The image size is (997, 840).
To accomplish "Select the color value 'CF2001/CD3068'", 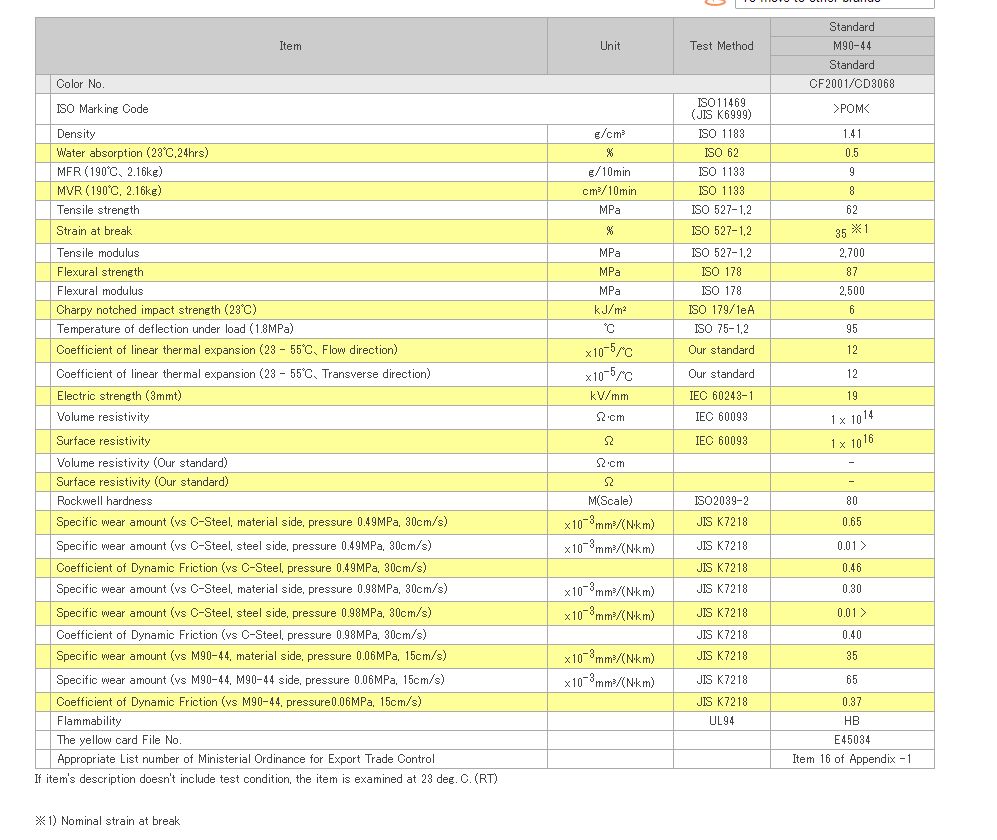I will click(x=852, y=84).
